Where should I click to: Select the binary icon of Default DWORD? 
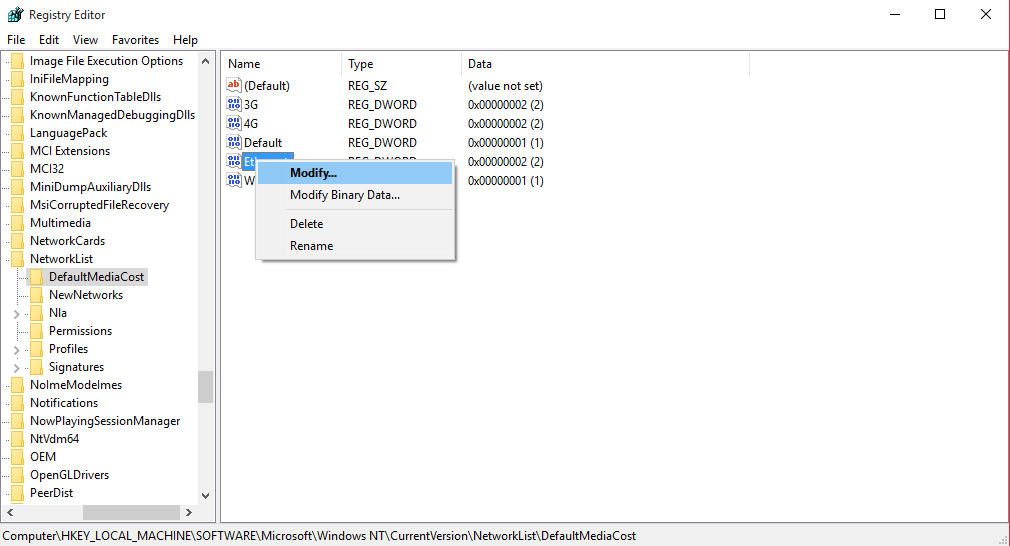[x=234, y=143]
